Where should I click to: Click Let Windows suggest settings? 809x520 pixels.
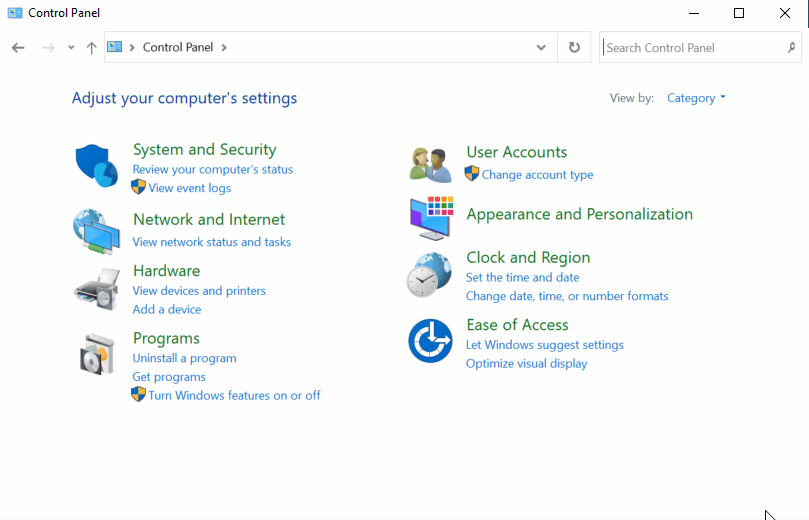(544, 345)
